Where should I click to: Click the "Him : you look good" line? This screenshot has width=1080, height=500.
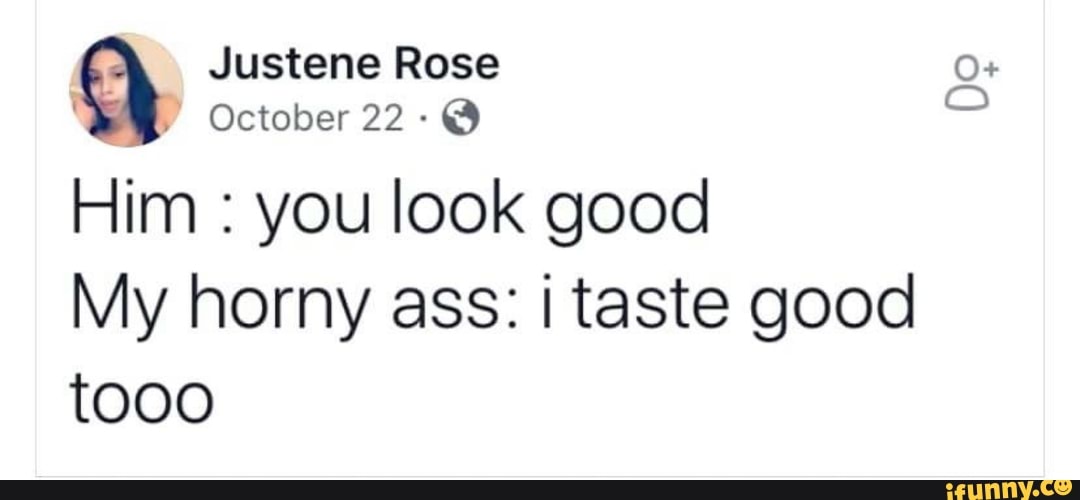tap(390, 211)
